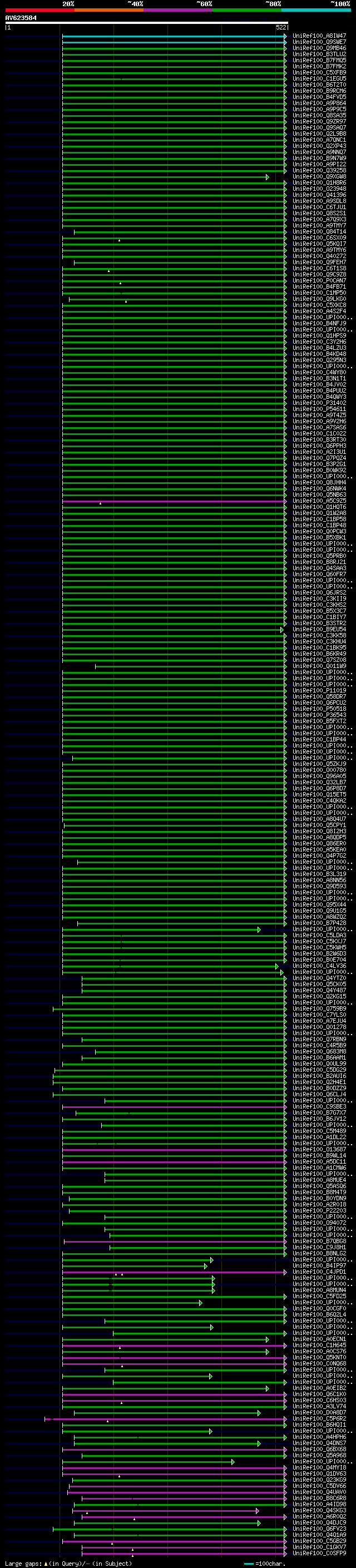Viewport: 356px width, 1568px height.
Task: Click hit label UniRef100_C4LV36
Action: [x=319, y=966]
